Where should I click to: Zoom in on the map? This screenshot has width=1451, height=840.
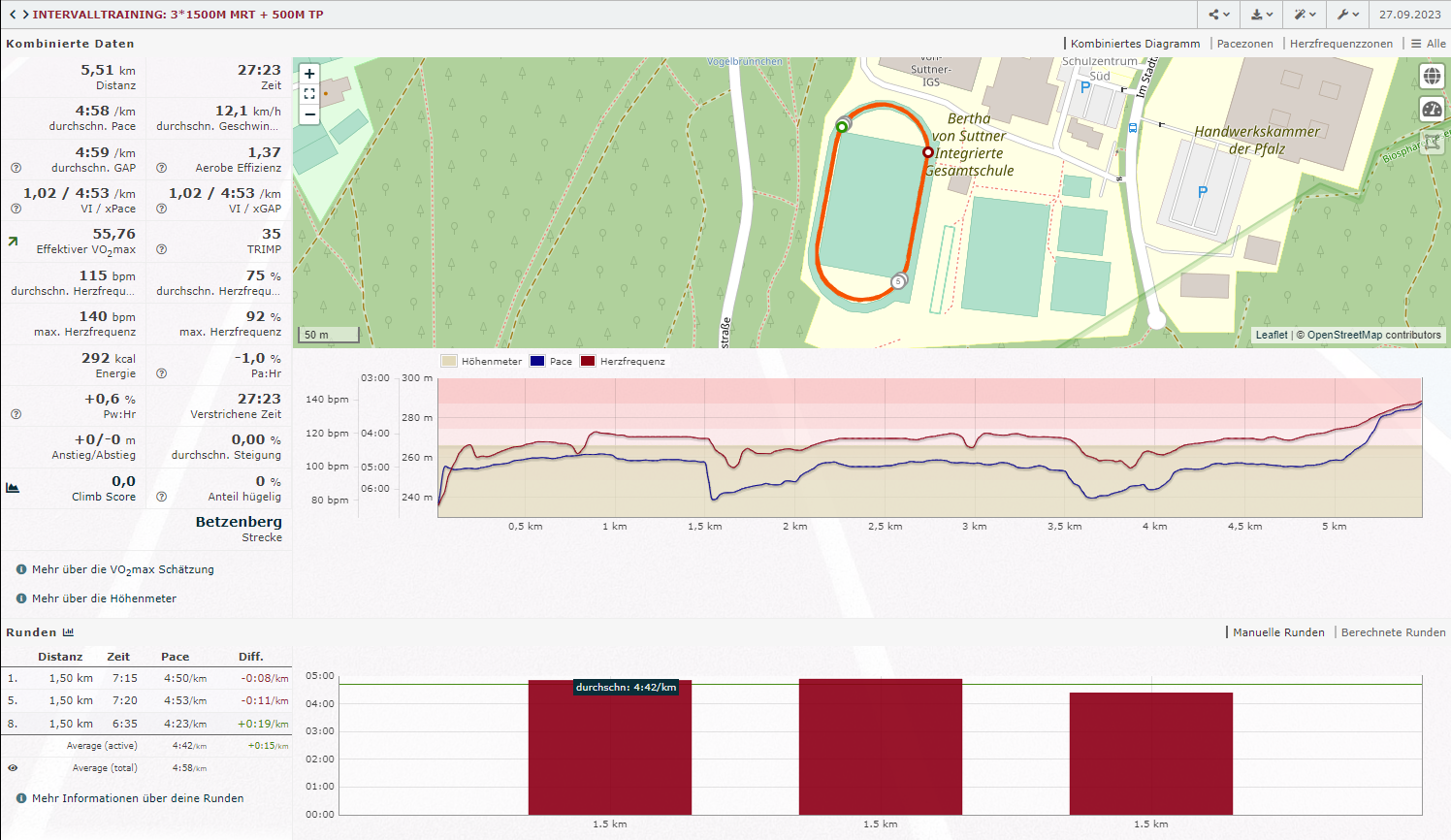[309, 74]
